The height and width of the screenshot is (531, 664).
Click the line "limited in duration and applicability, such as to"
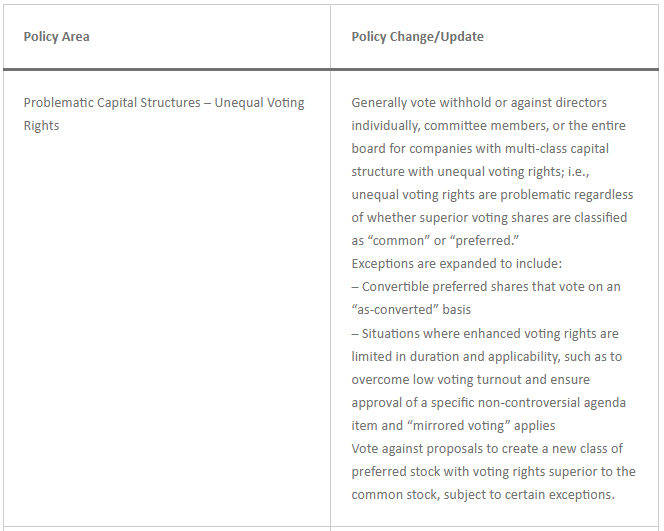(x=486, y=356)
